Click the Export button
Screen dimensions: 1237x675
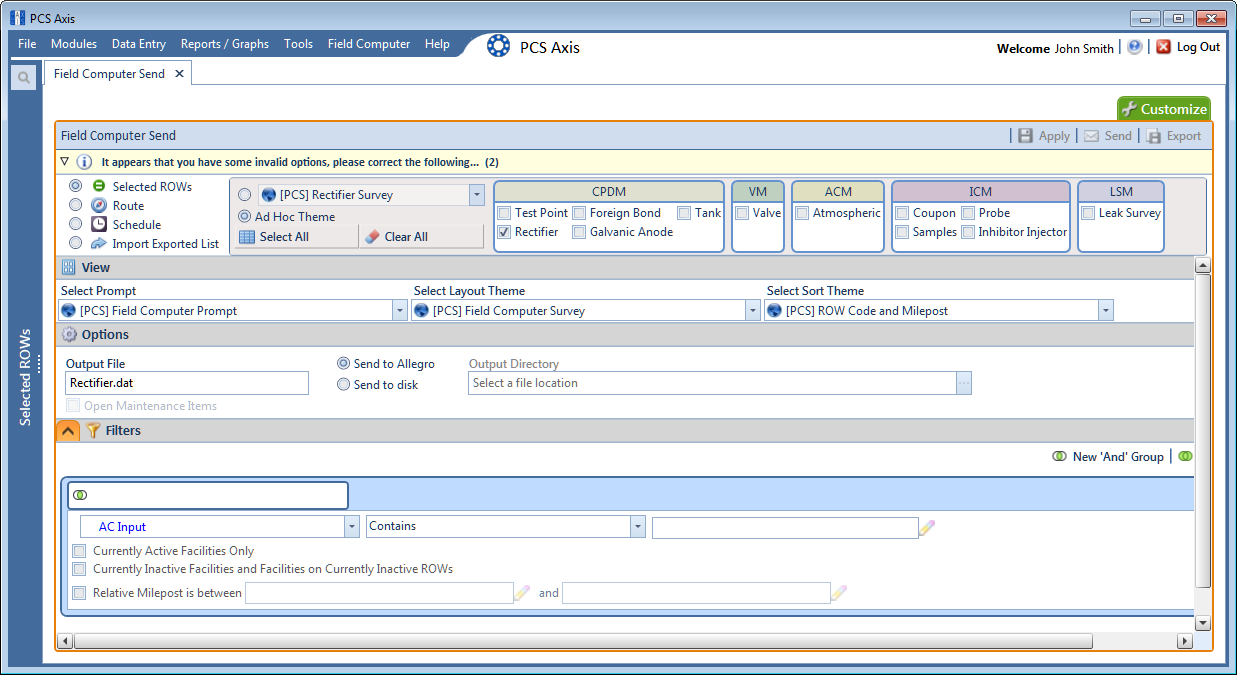pyautogui.click(x=1174, y=136)
